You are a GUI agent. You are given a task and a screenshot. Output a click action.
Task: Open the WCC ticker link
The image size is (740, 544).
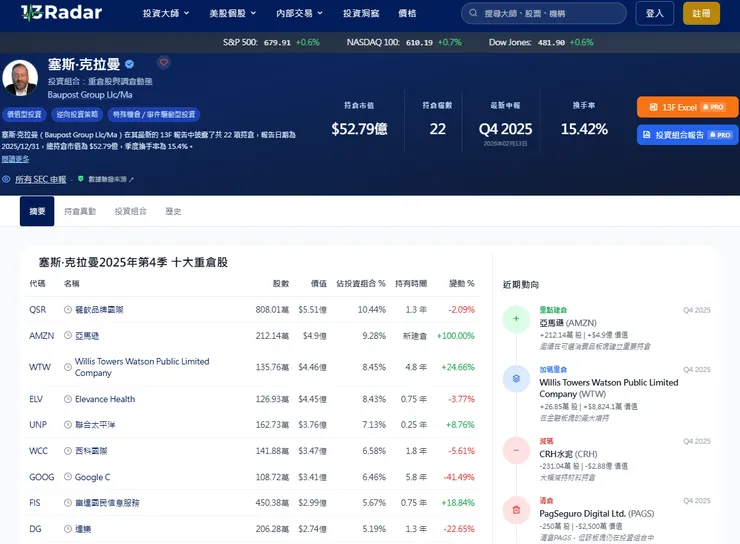(x=38, y=451)
